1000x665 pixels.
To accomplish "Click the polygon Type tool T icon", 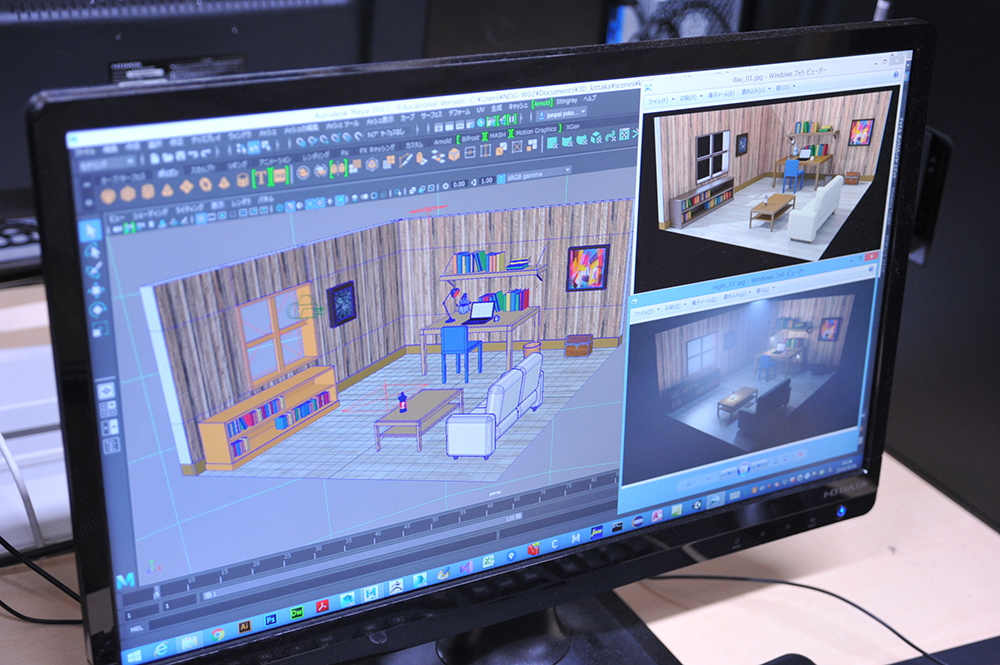I will (260, 179).
